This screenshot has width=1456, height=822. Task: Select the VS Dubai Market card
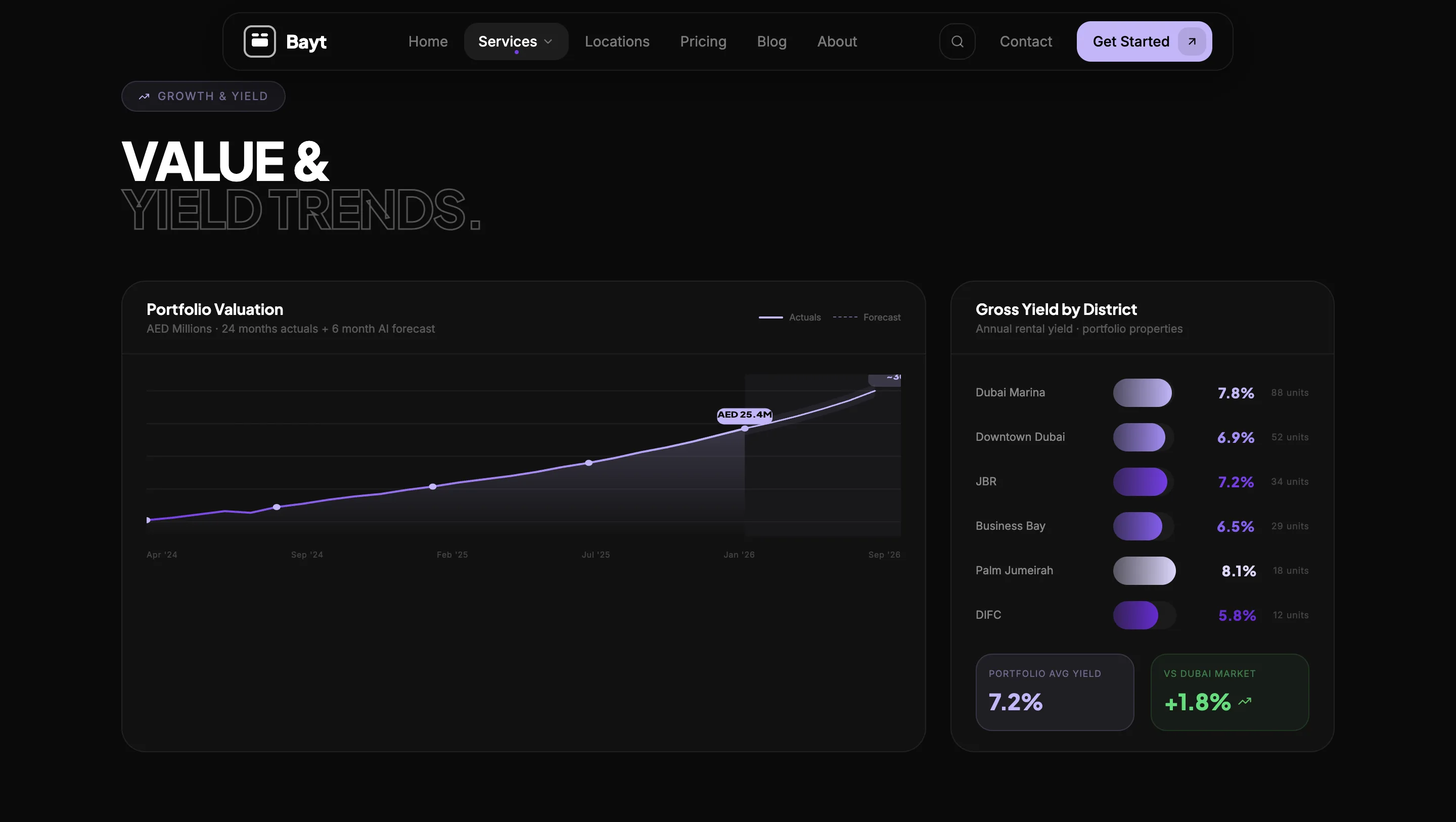pos(1230,692)
